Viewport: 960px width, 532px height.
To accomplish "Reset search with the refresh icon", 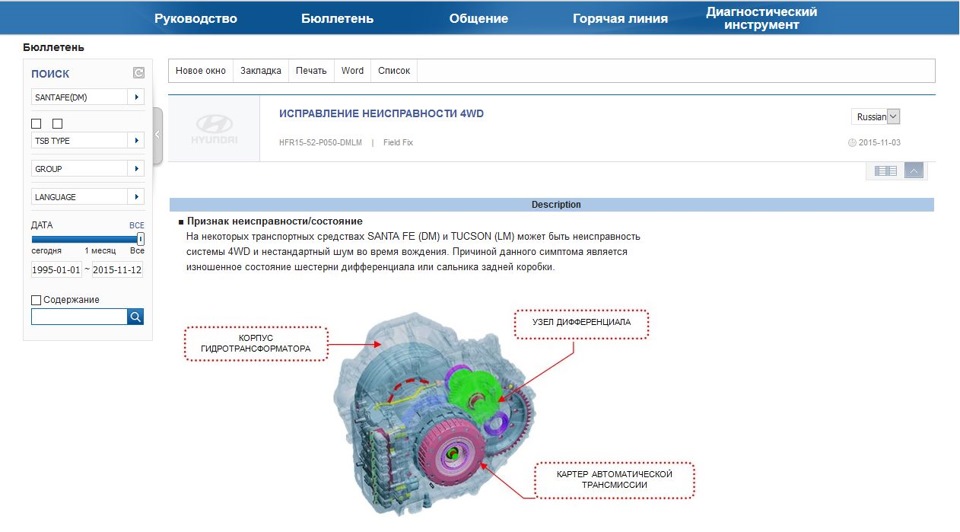I will click(x=139, y=73).
